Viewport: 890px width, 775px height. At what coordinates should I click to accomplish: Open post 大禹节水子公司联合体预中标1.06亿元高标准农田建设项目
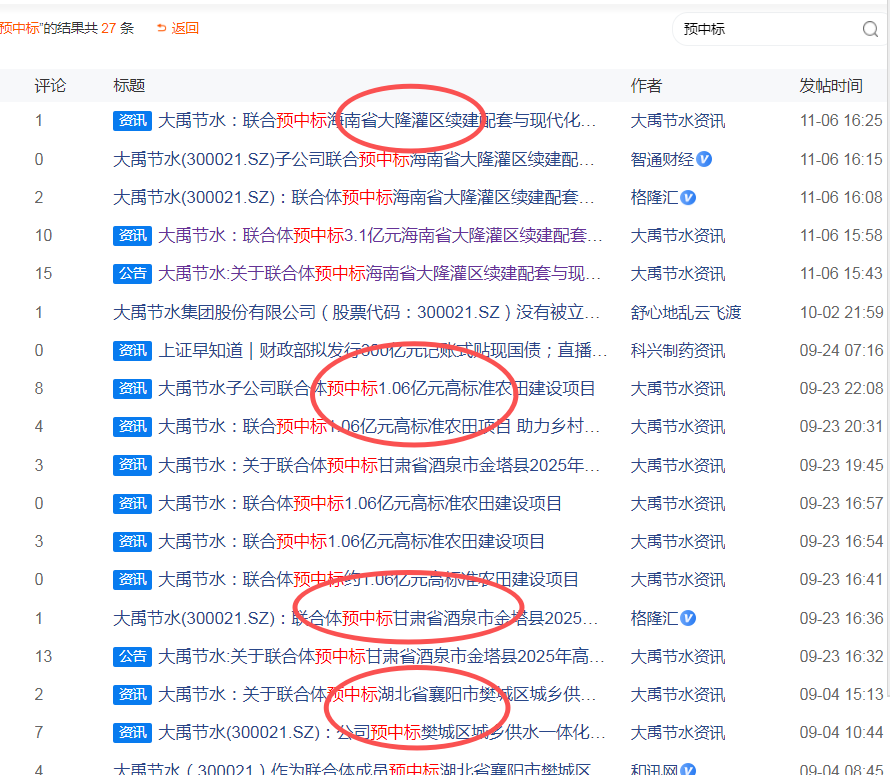coord(376,388)
